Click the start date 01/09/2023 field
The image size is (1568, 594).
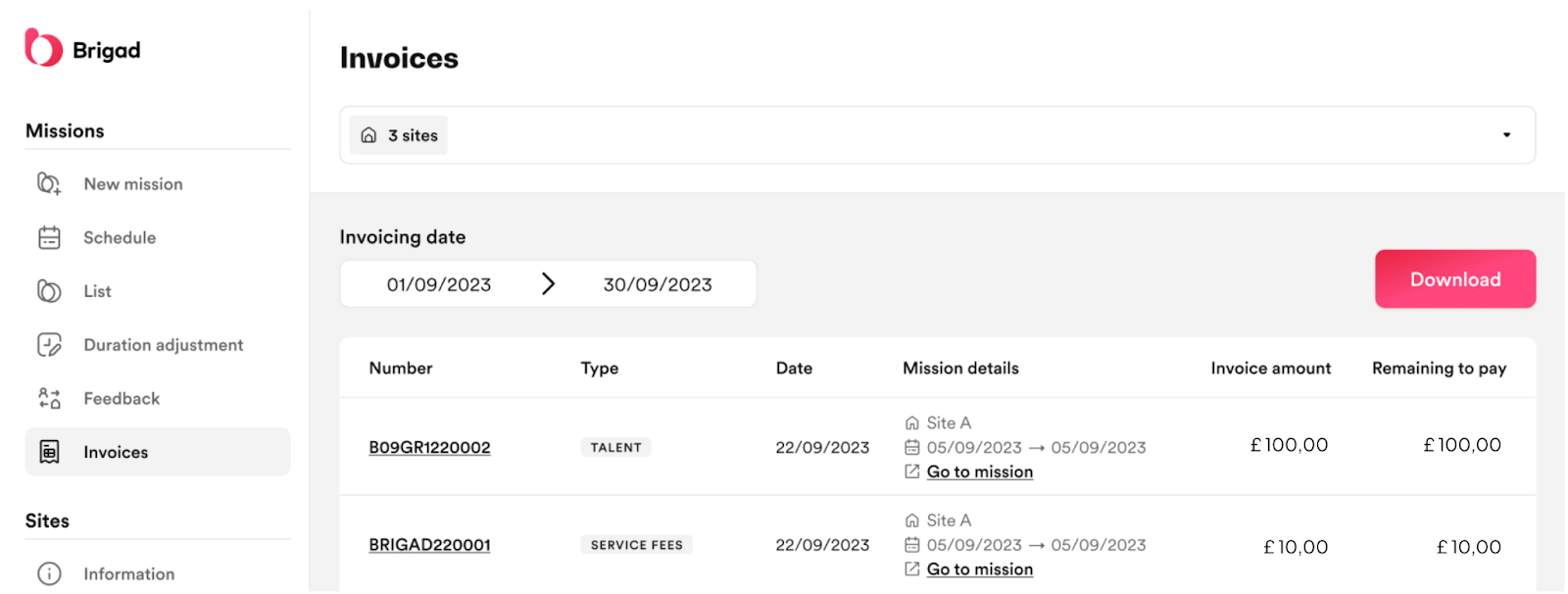[439, 285]
